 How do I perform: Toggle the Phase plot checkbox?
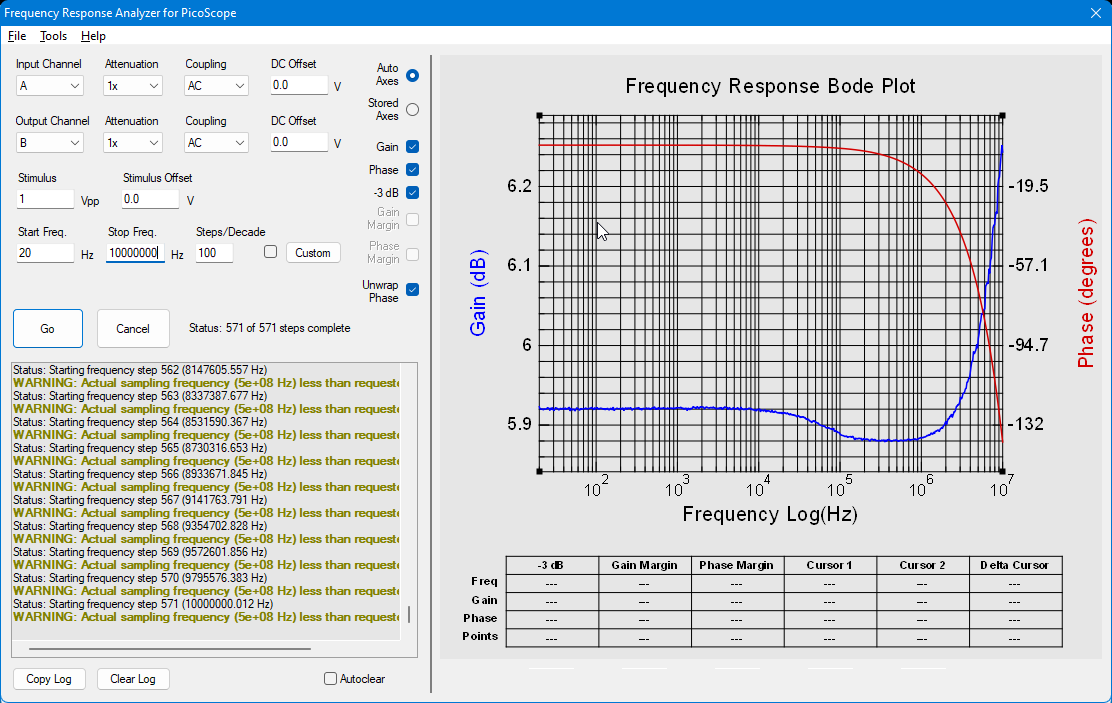pos(412,170)
